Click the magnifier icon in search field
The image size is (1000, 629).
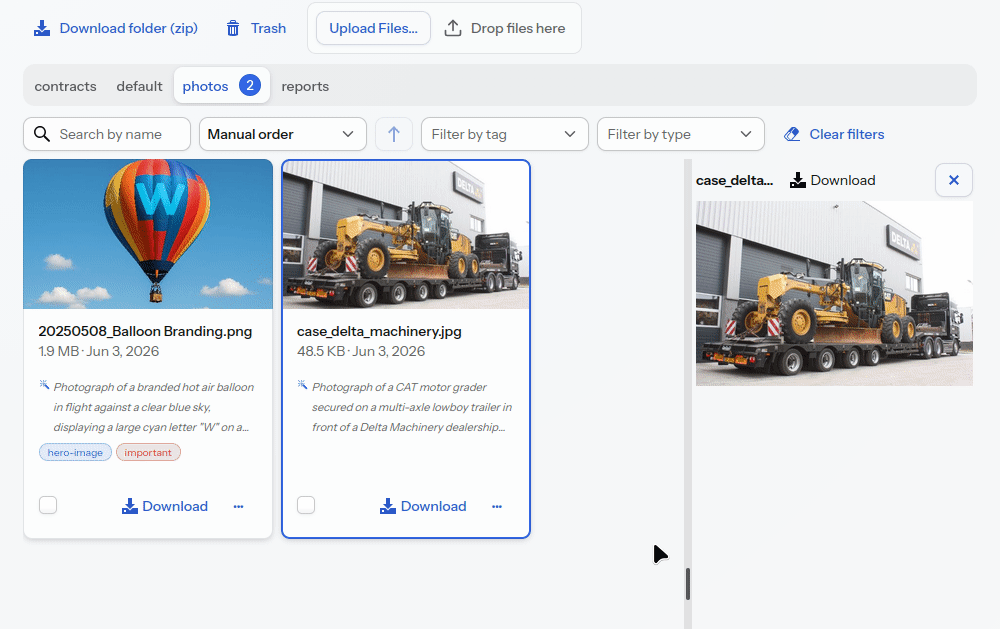coord(42,134)
